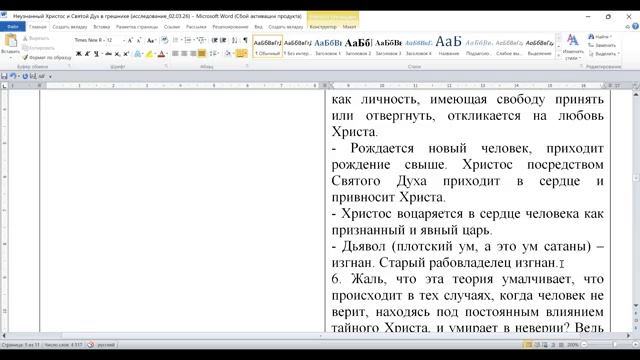Screen dimensions: 640x360
Task: Switch to the Рецензирование ribbon tab
Action: [230, 27]
